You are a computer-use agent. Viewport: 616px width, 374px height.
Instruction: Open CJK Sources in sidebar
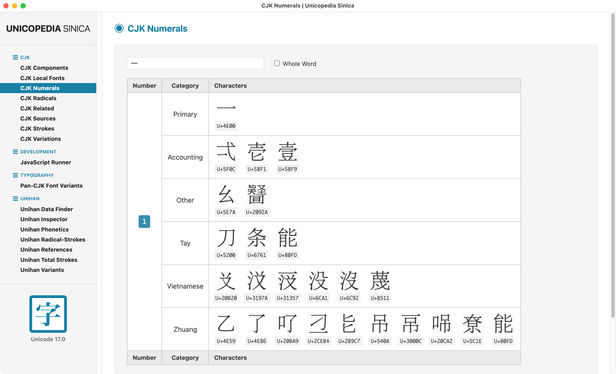coord(38,118)
